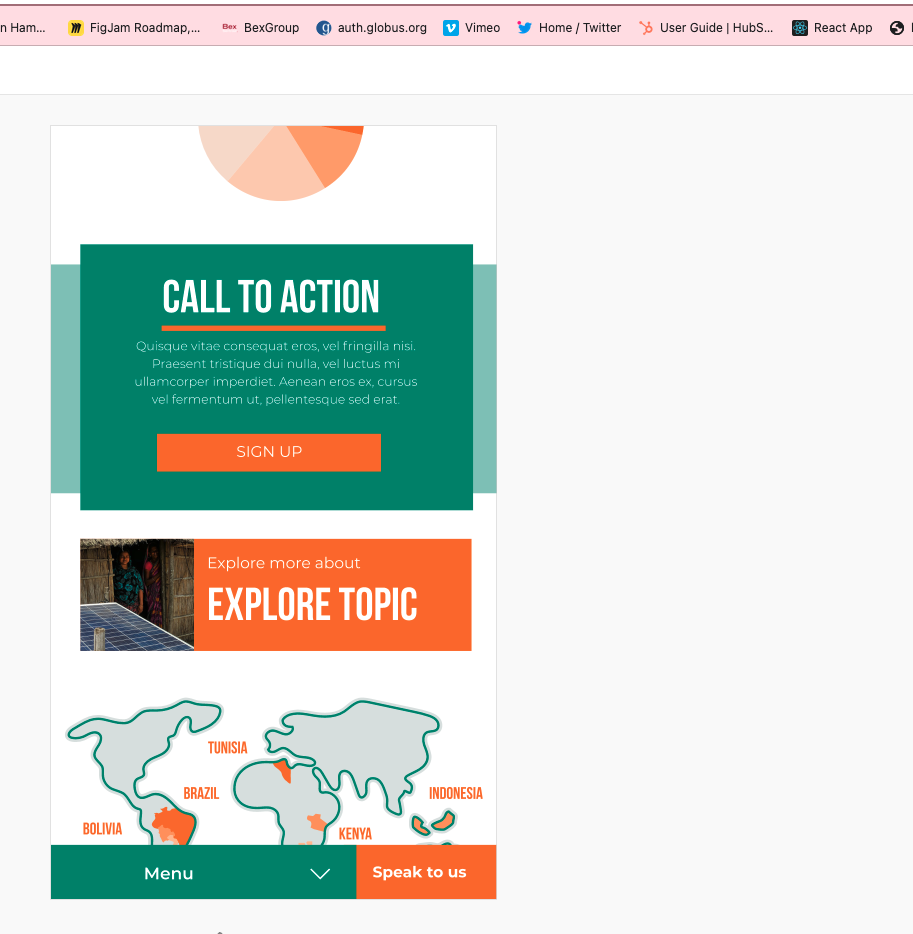
Task: Expand the Menu chevron arrow
Action: [320, 874]
